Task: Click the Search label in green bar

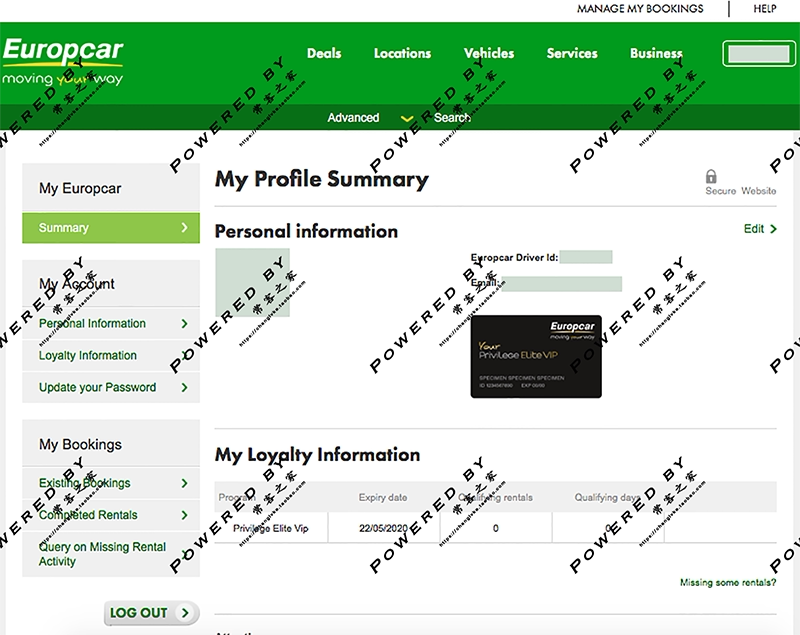Action: [x=452, y=118]
